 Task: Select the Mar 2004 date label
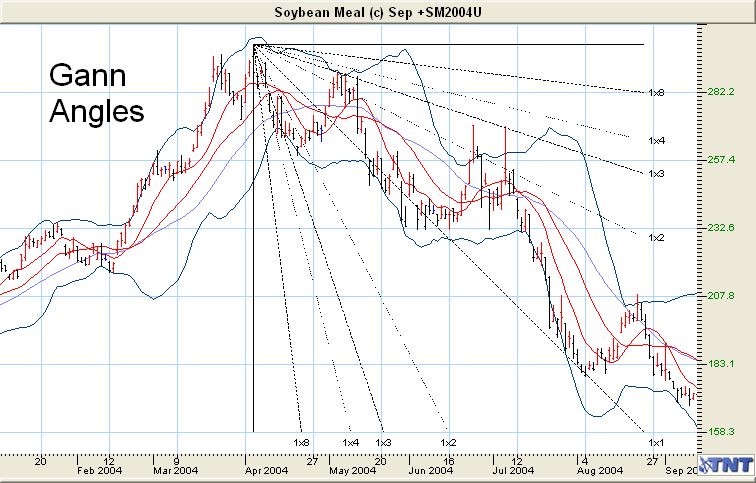click(177, 469)
